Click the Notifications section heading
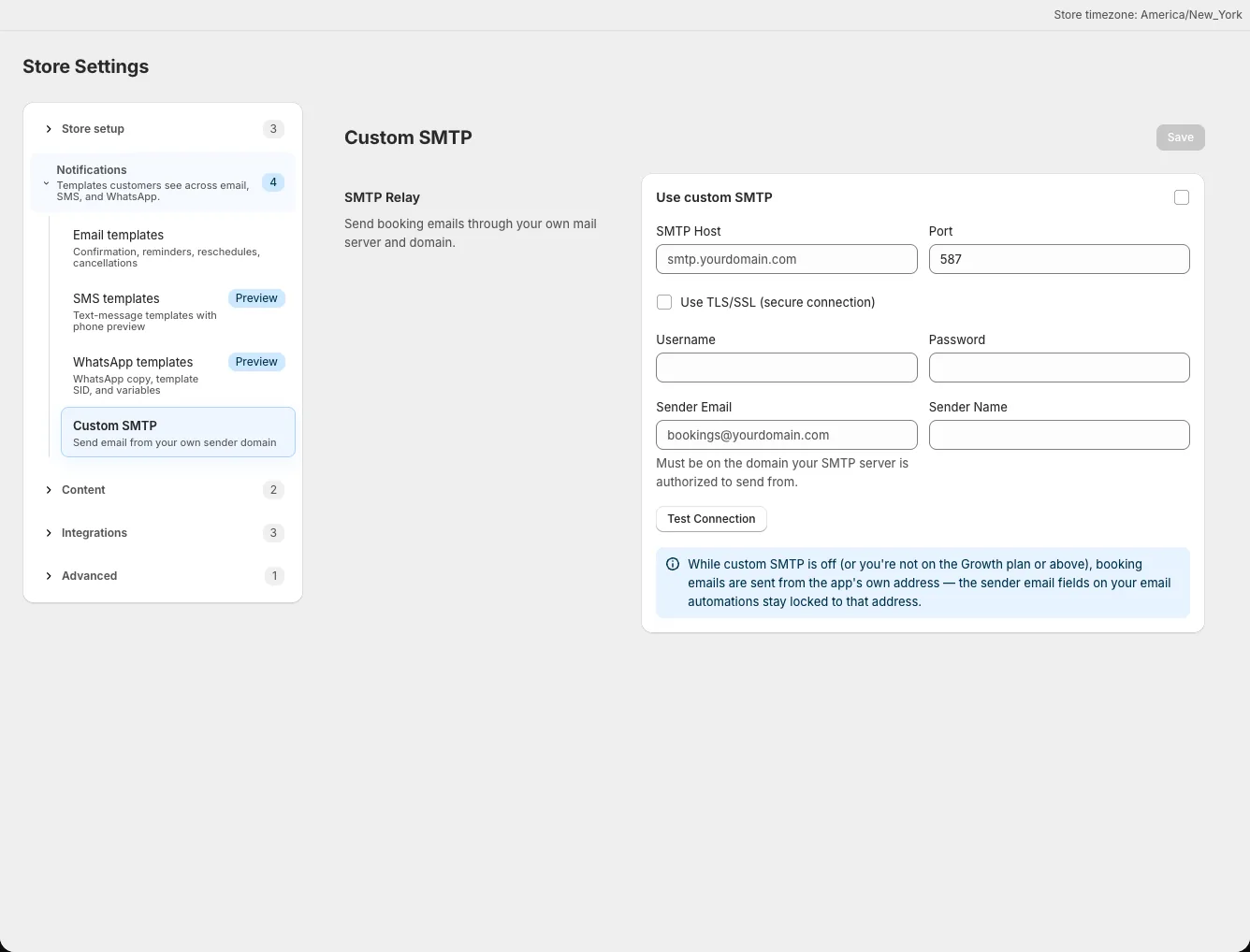1250x952 pixels. pos(92,170)
